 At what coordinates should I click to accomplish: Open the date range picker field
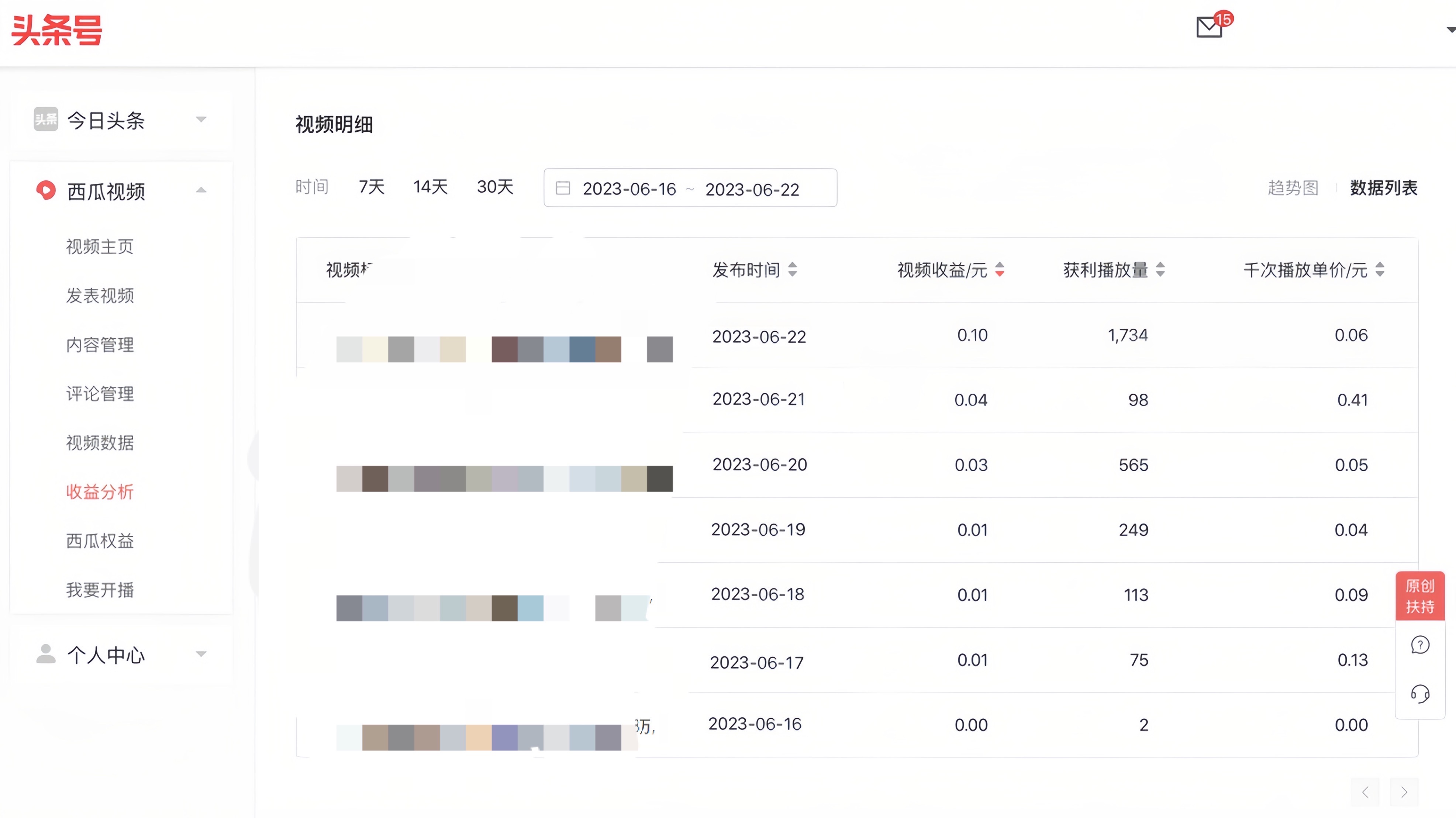[x=690, y=188]
